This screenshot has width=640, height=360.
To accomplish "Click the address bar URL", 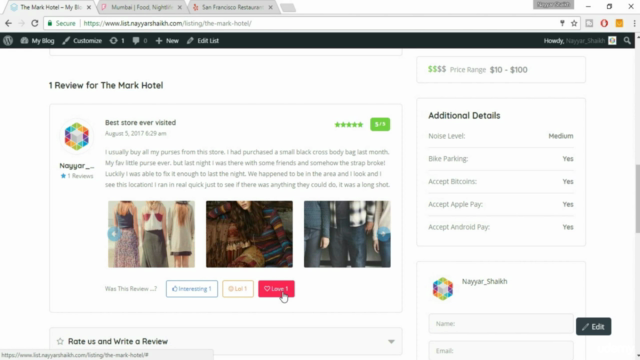I will (x=167, y=23).
